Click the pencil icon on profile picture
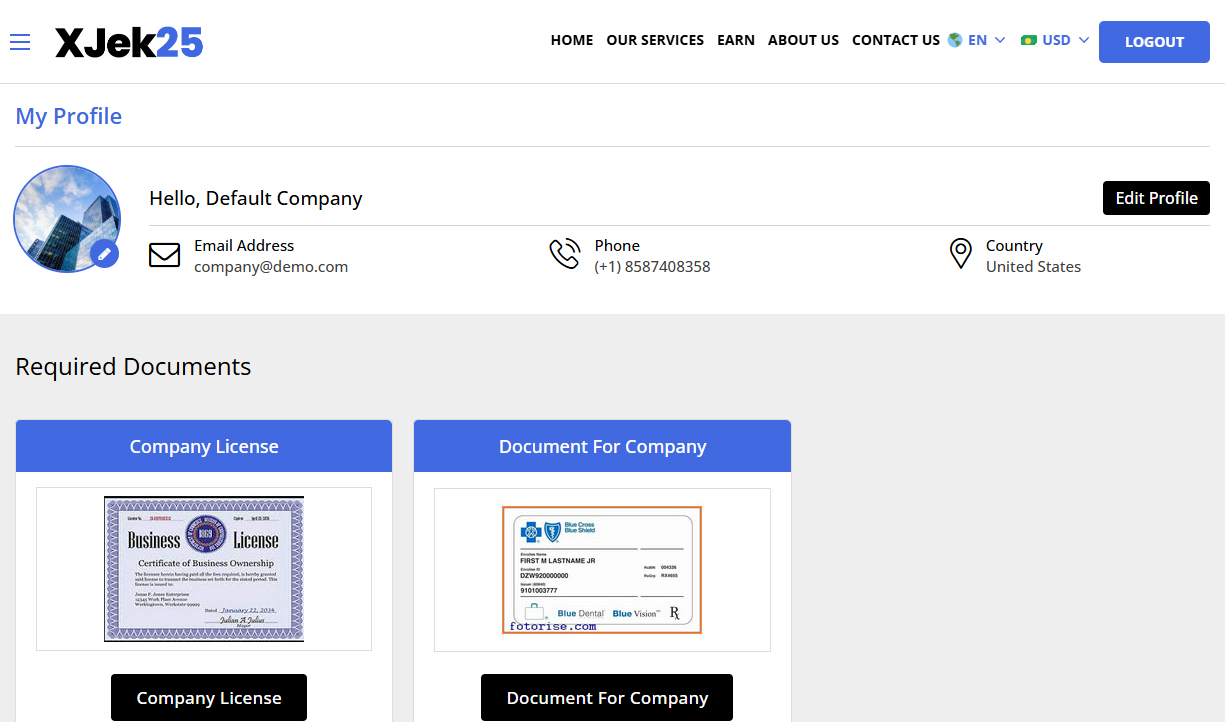 tap(104, 255)
